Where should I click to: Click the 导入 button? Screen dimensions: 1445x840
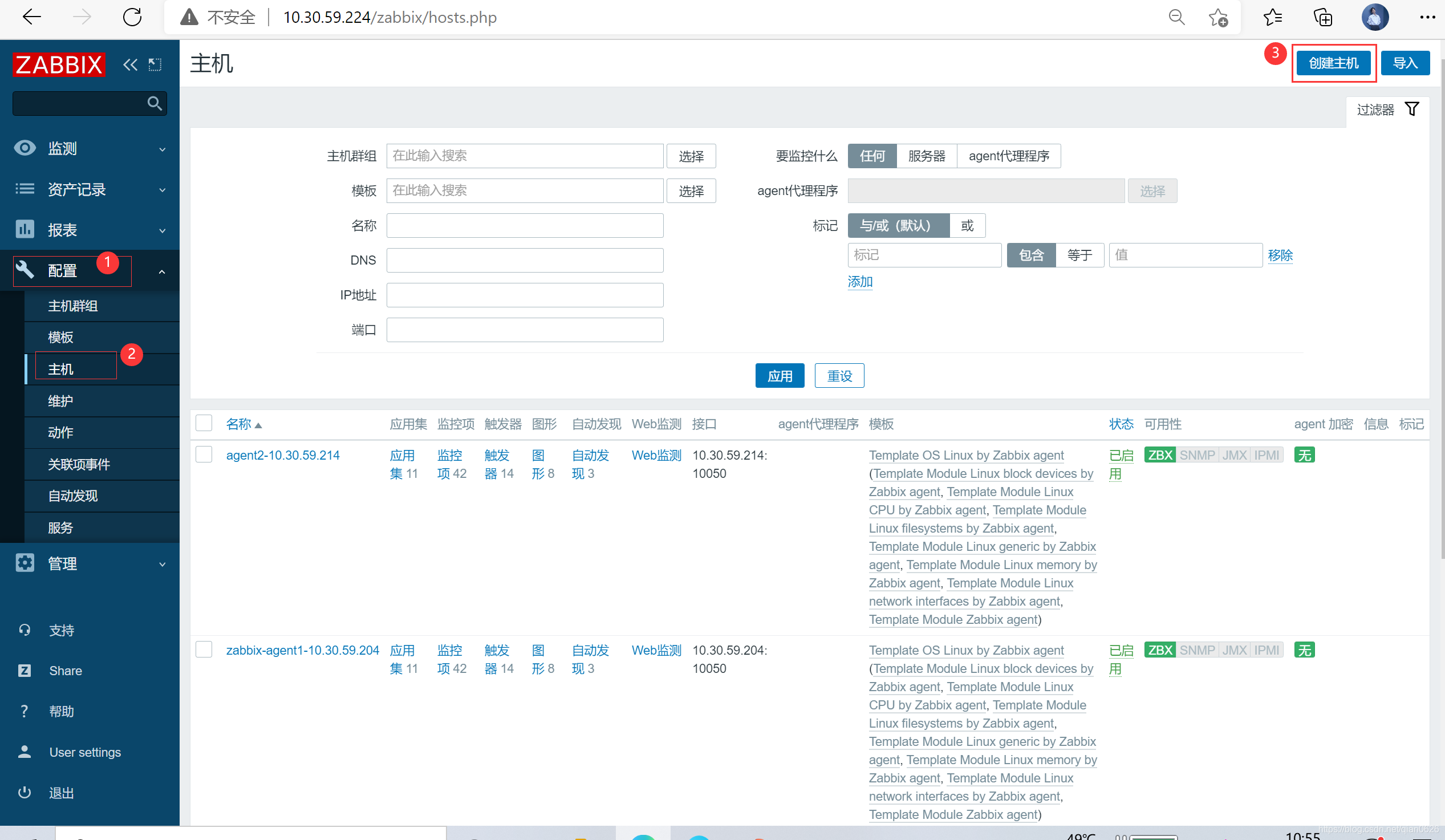point(1405,63)
